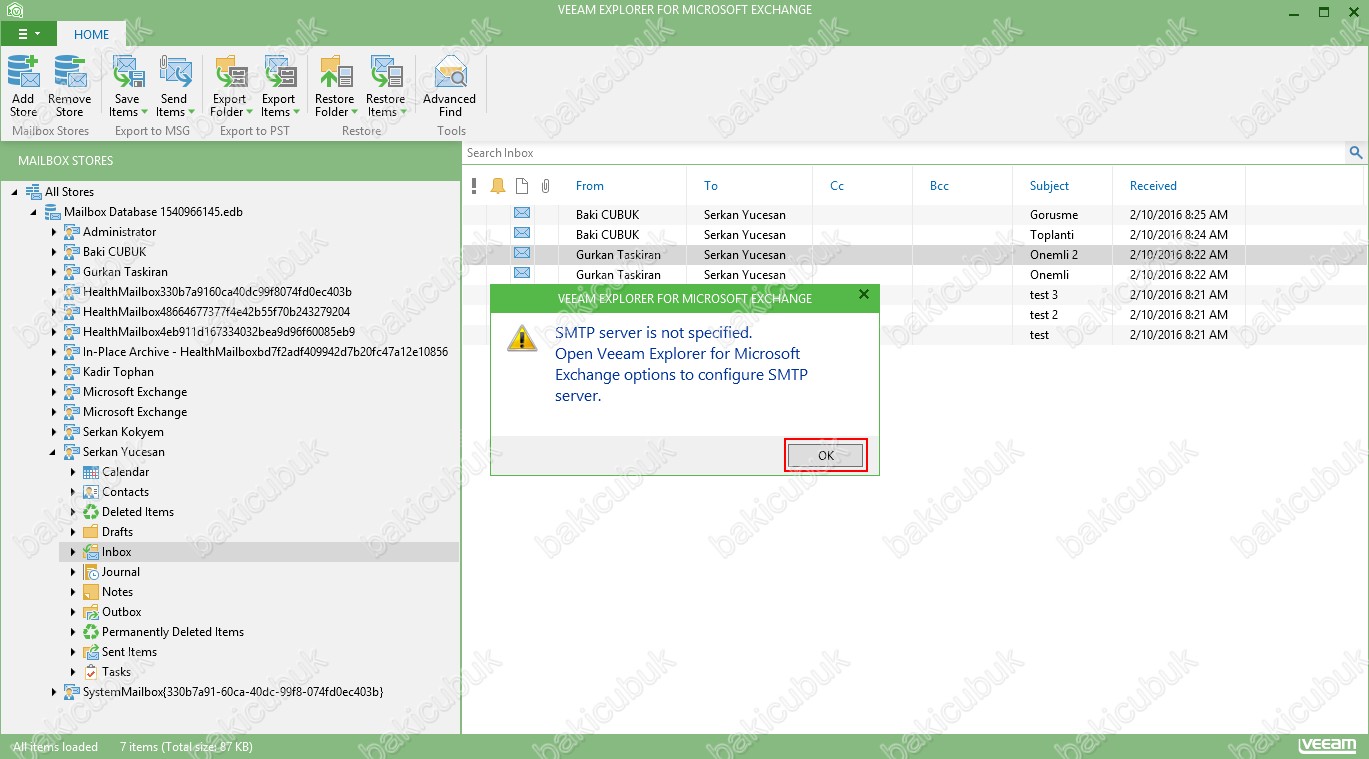Expand the Kadir Tophan mailbox
The width and height of the screenshot is (1369, 759).
[x=54, y=372]
